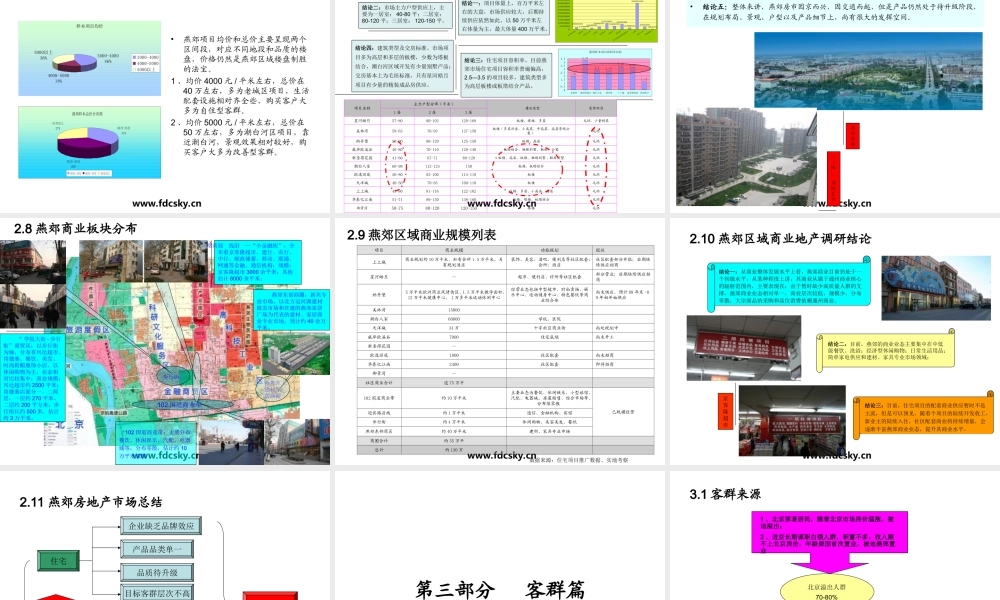This screenshot has width=1000, height=600.
Task: Click the green '住宅' box in the 2.11 diagram
Action: click(58, 561)
